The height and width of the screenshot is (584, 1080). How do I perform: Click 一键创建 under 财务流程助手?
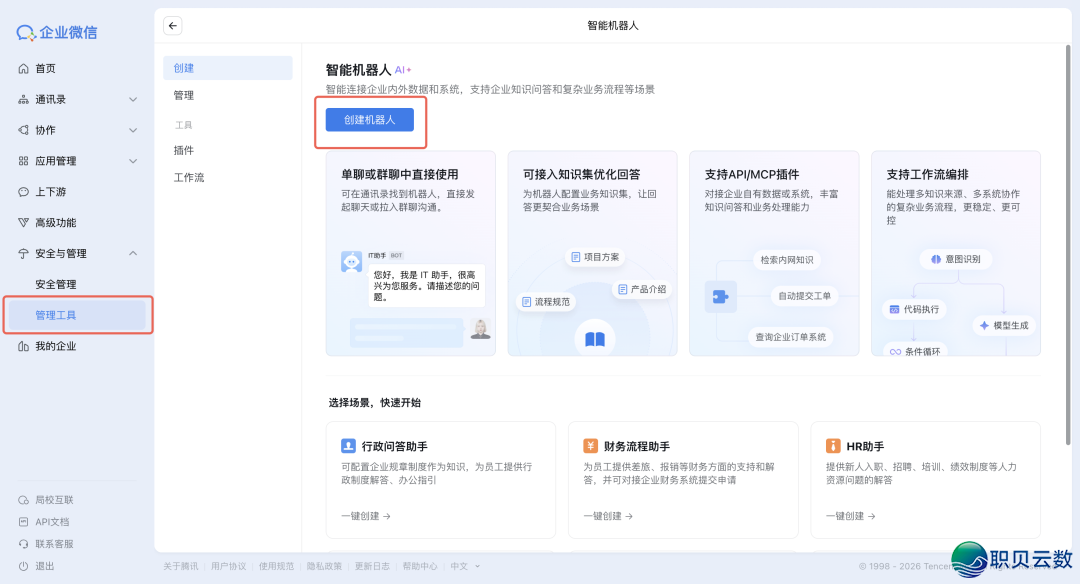click(x=605, y=516)
